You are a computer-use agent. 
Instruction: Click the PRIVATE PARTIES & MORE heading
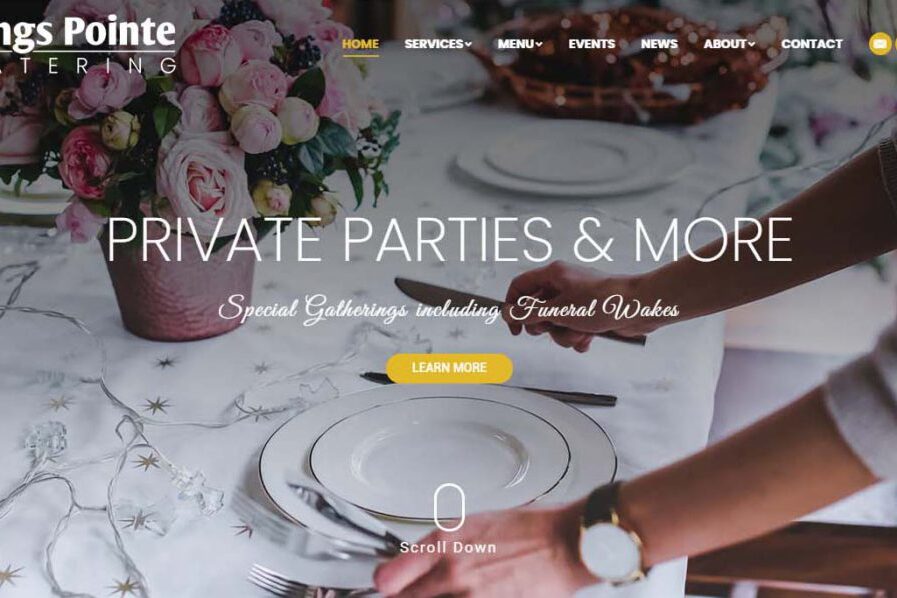click(449, 240)
